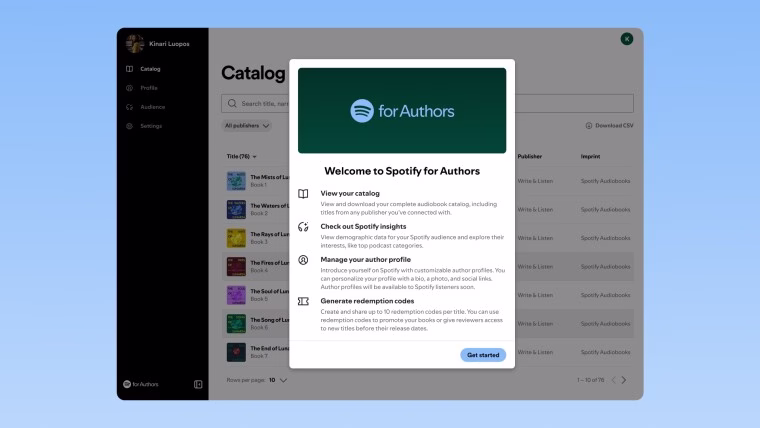760x428 pixels.
Task: Click Write & Listen publisher in Book 2 row
Action: (535, 209)
